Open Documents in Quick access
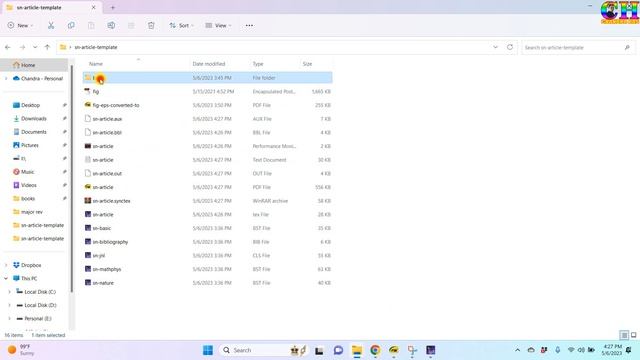Image resolution: width=640 pixels, height=360 pixels. [x=33, y=132]
